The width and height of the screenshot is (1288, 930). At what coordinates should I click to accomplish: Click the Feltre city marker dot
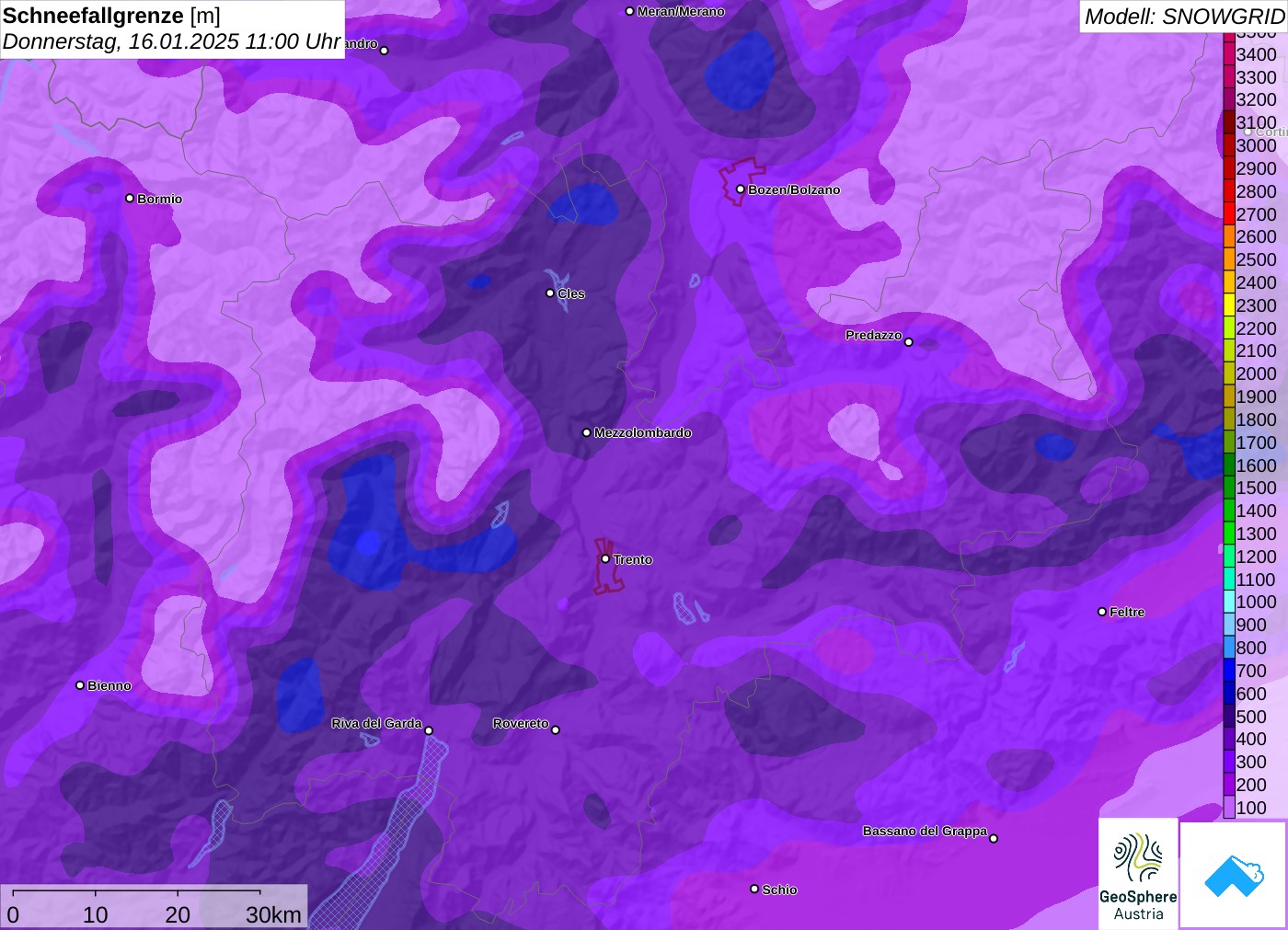(1102, 612)
